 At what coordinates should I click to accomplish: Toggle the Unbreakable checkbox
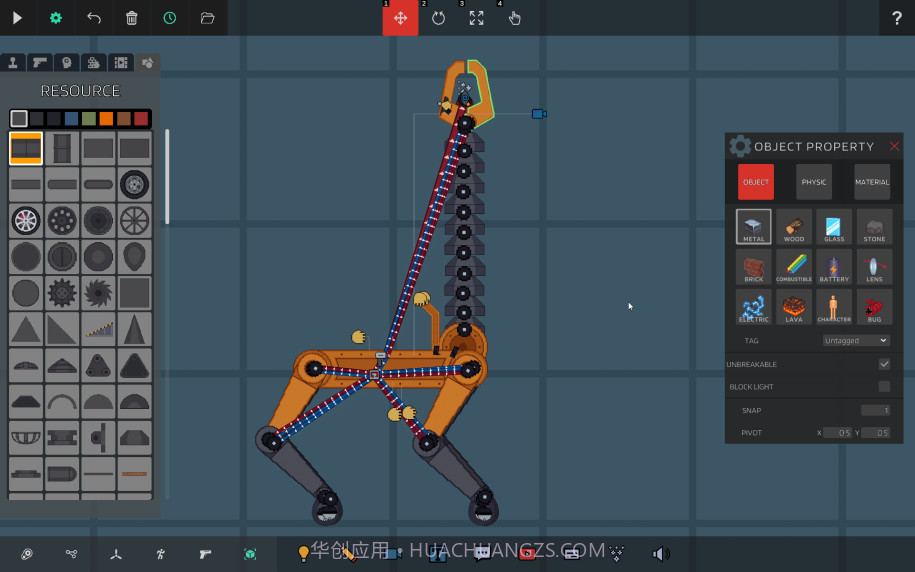[884, 364]
